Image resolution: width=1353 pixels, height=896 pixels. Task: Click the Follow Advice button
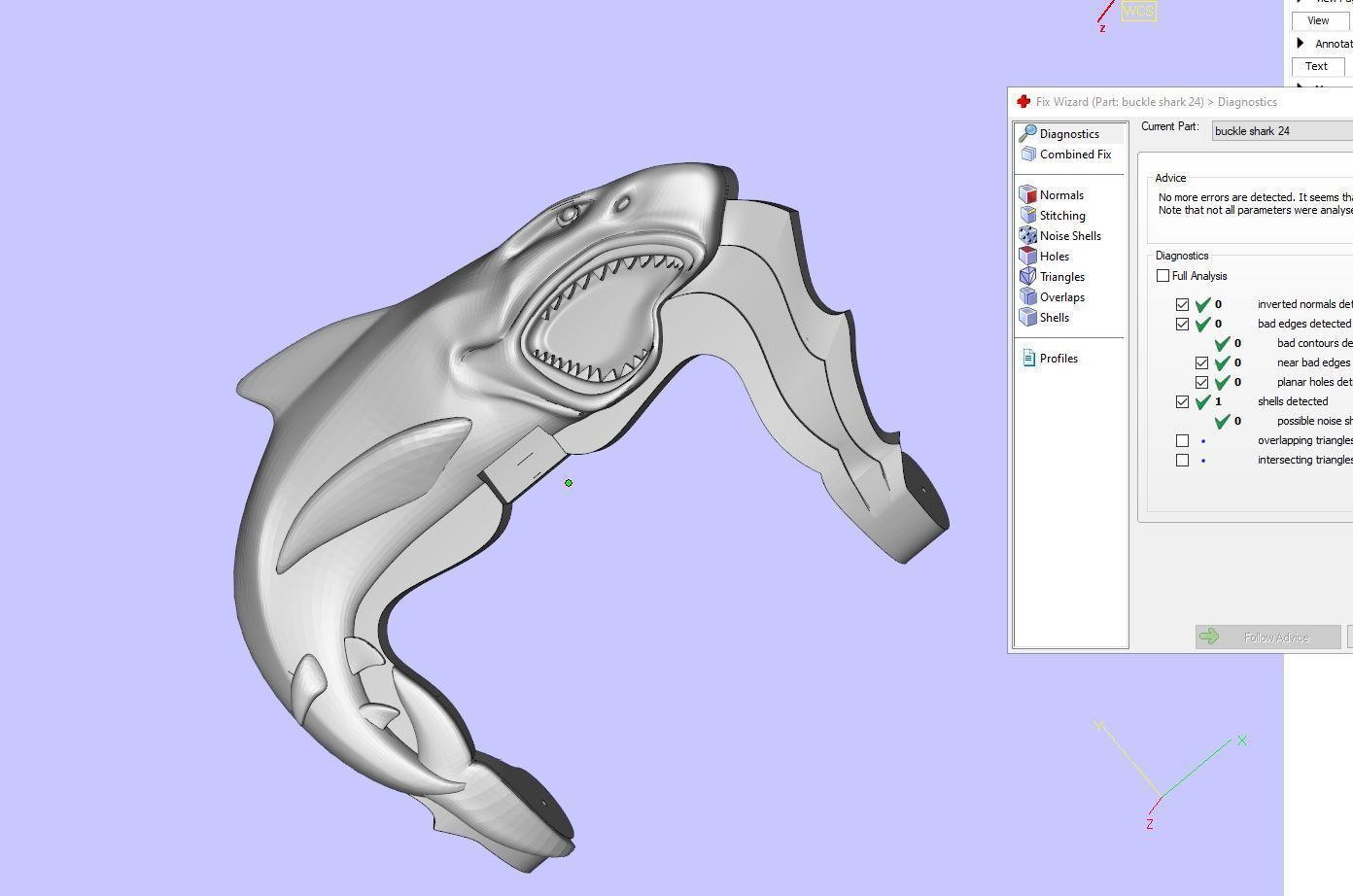(1268, 637)
